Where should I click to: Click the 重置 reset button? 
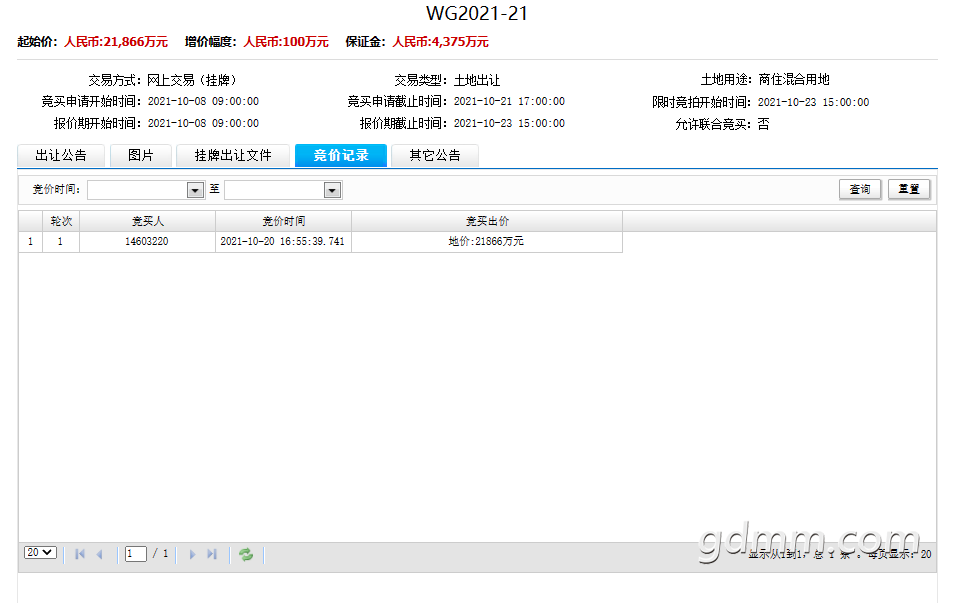[x=909, y=189]
